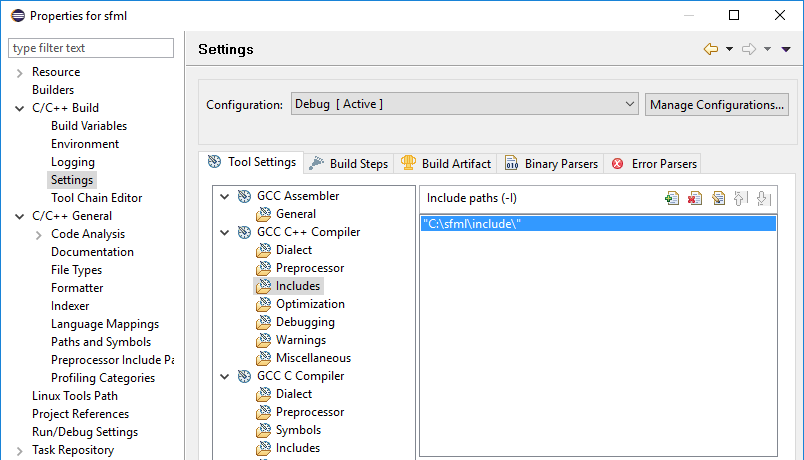
Task: Select Includes under GCC C++ Compiler
Action: (297, 286)
